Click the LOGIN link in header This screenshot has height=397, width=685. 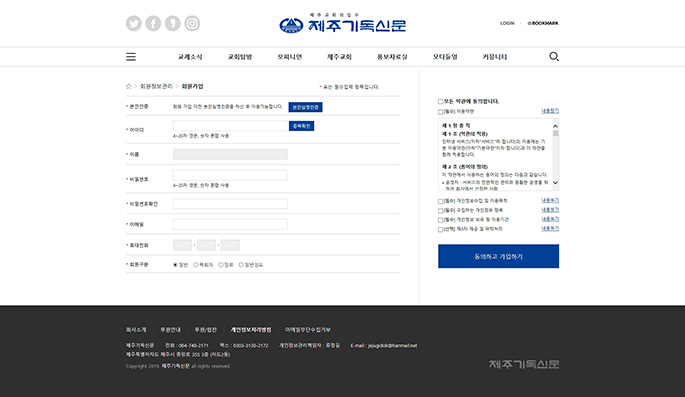coord(507,23)
